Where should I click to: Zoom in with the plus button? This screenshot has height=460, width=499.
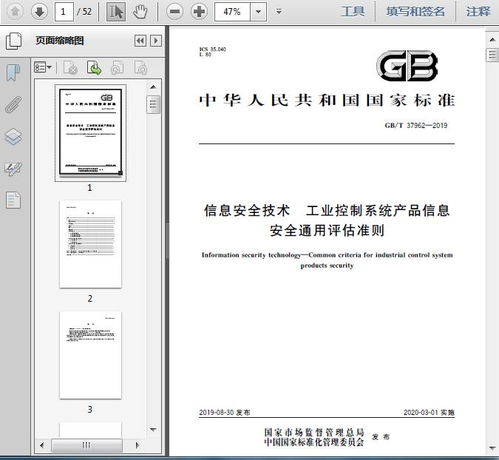point(199,12)
